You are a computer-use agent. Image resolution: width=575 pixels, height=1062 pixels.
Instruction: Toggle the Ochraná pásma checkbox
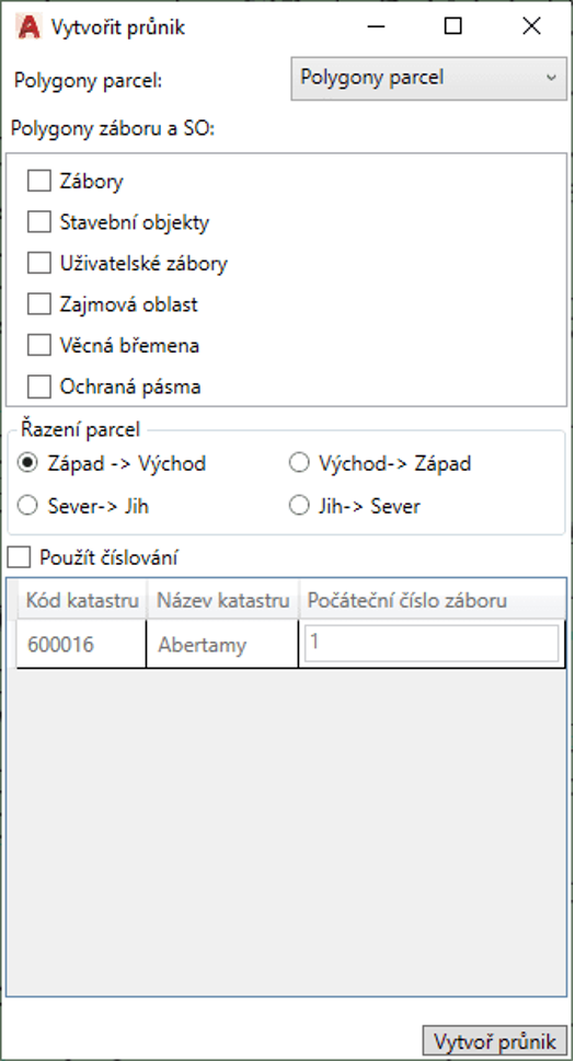[x=39, y=387]
